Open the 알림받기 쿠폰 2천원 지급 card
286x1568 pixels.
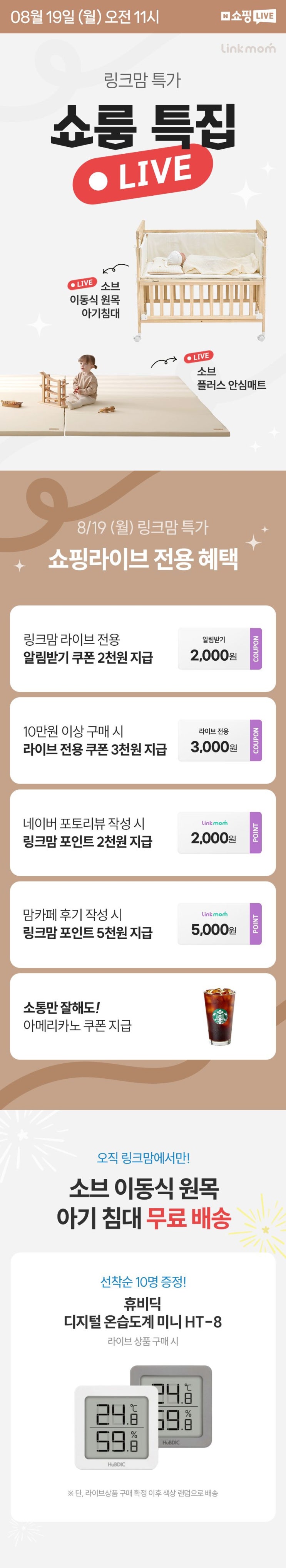(143, 649)
